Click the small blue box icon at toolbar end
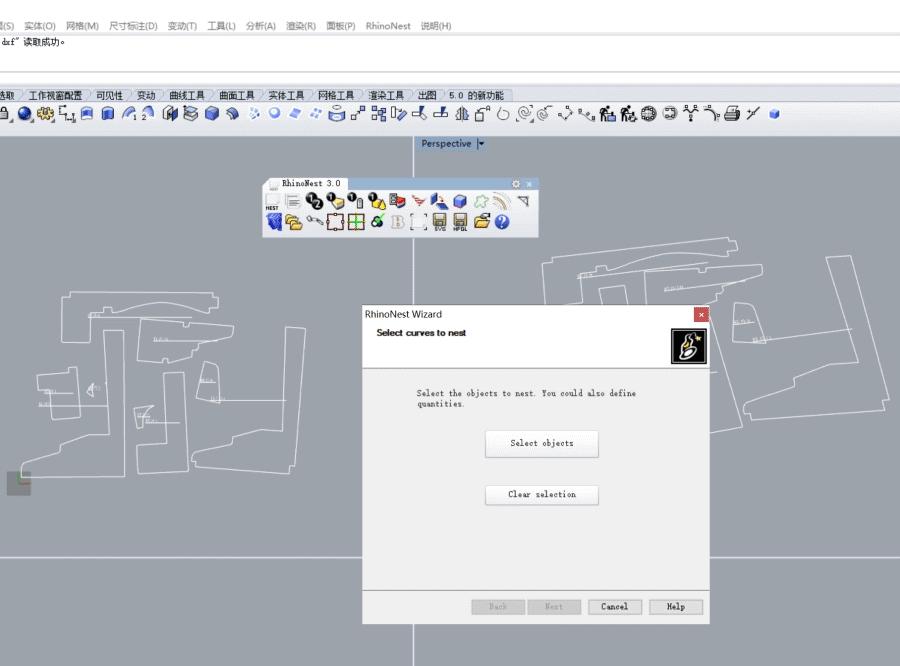 tap(774, 114)
